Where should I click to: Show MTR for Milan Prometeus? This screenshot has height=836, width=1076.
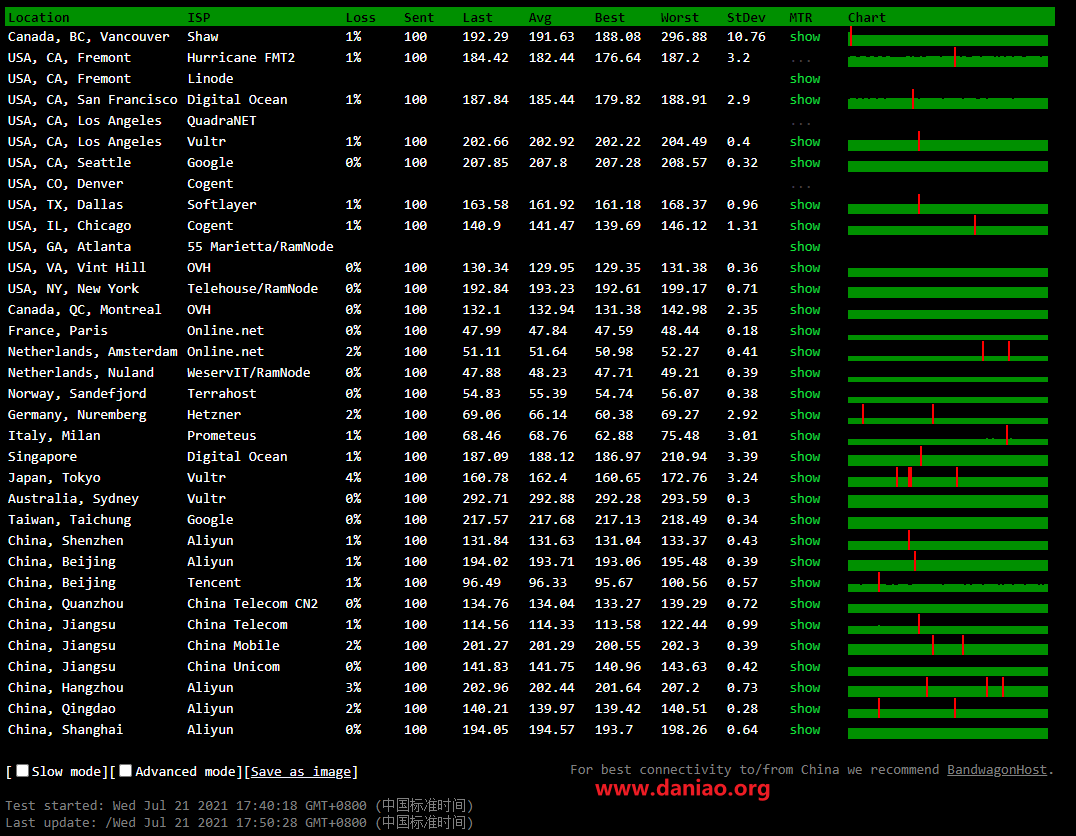[x=805, y=435]
